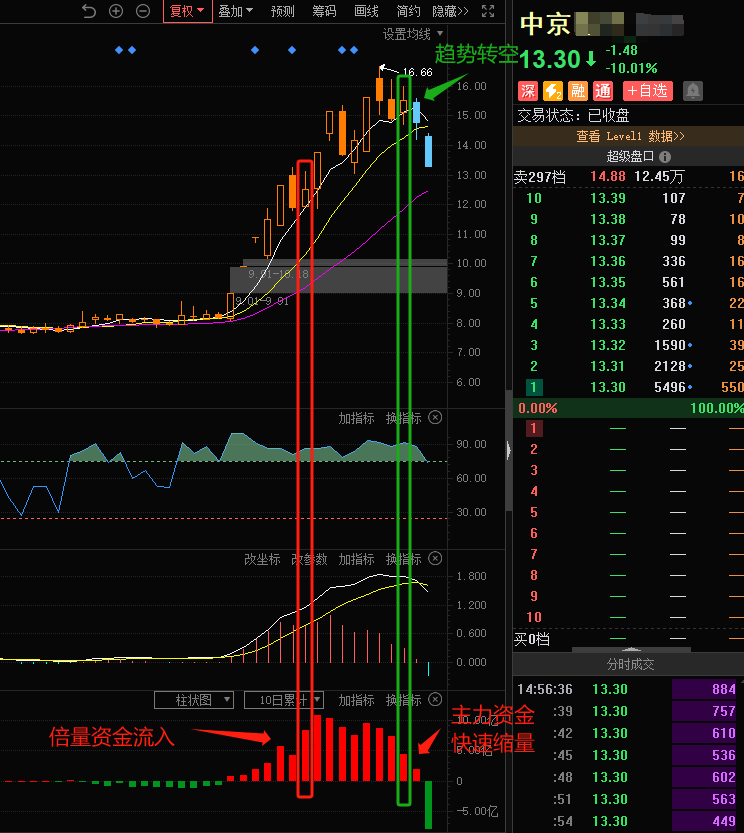
Task: Click 隐藏>> to hide the panel
Action: (450, 11)
